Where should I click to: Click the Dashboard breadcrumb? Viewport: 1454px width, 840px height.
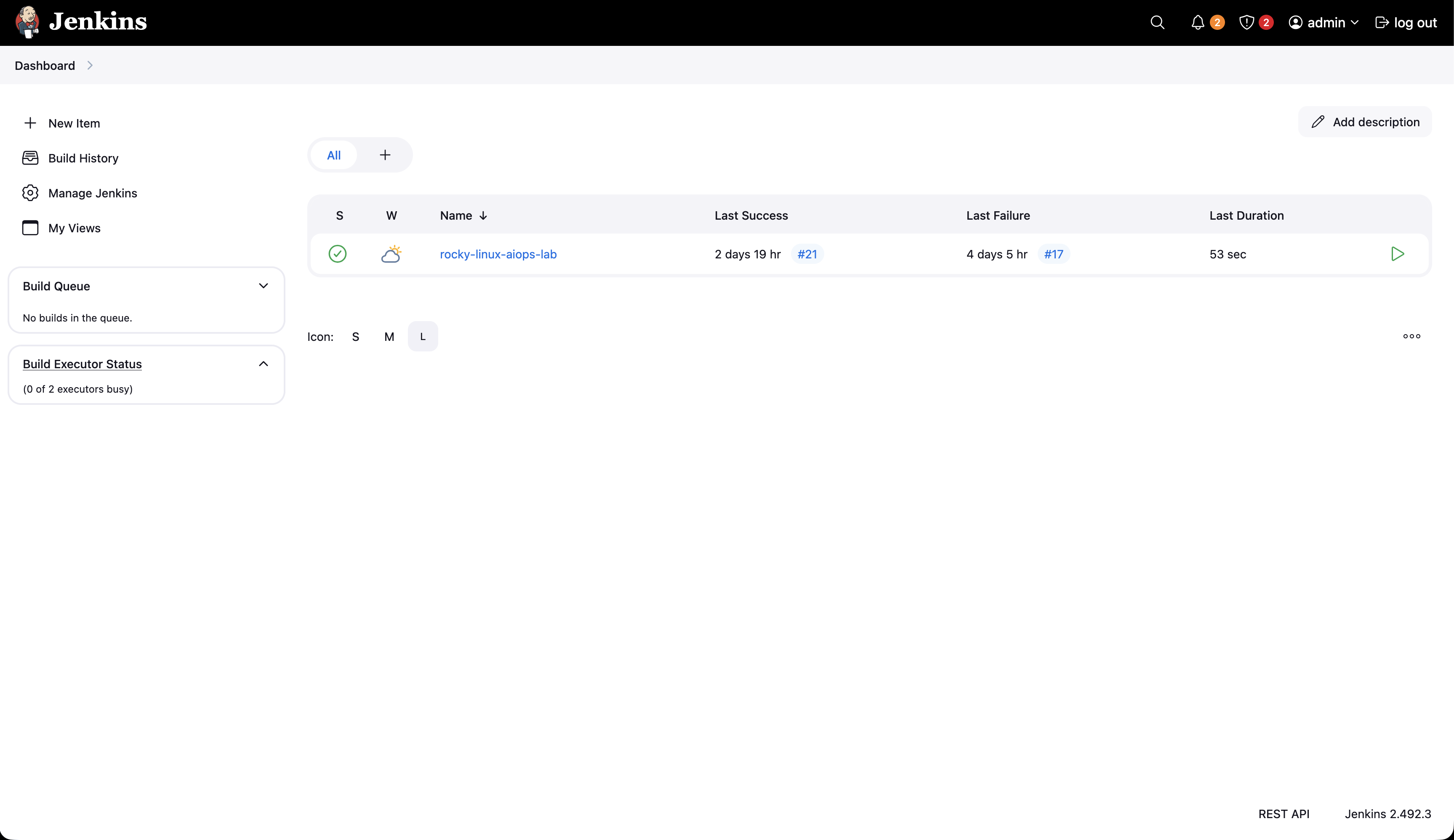pos(45,65)
